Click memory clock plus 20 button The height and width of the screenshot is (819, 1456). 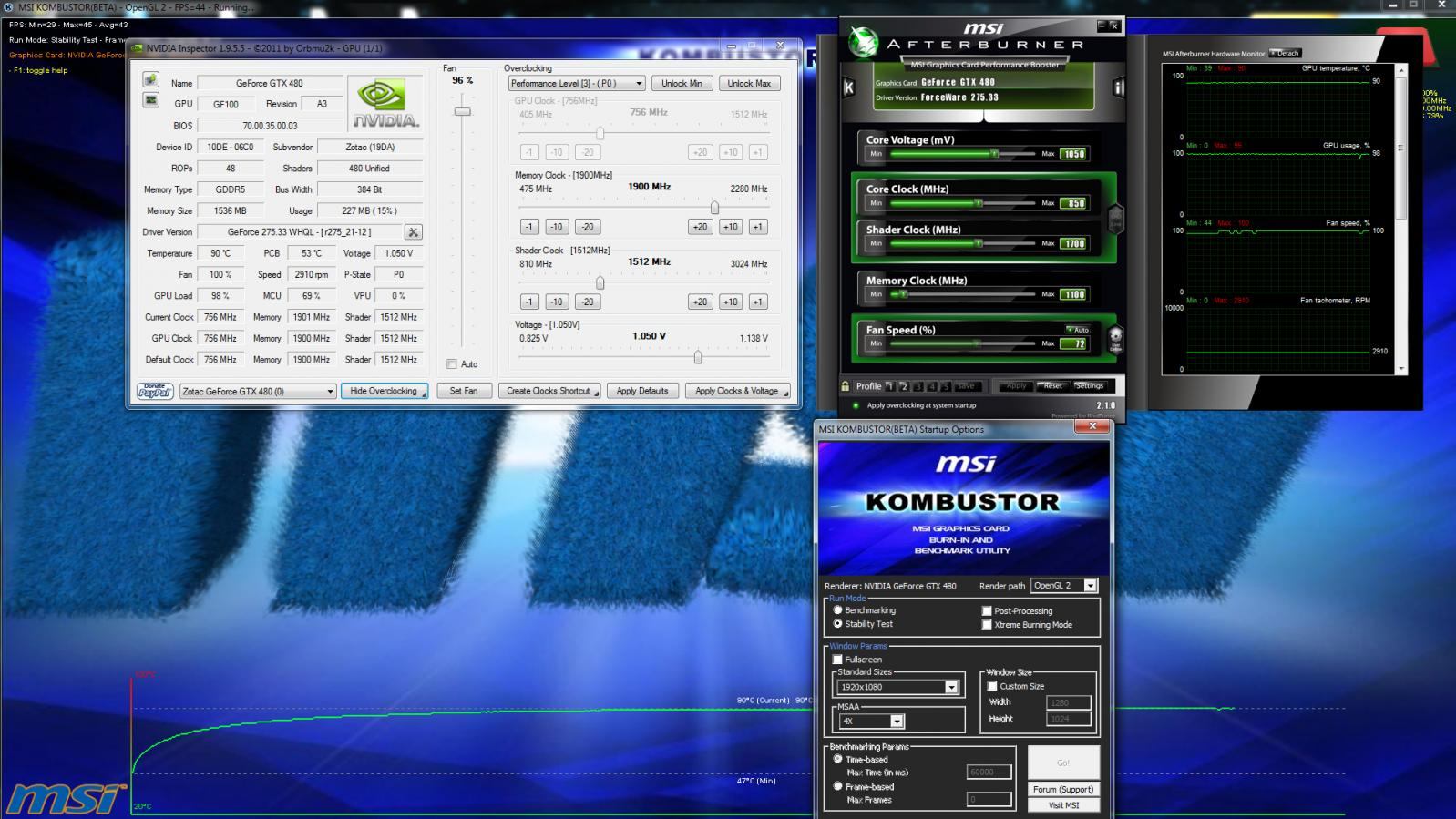[700, 227]
